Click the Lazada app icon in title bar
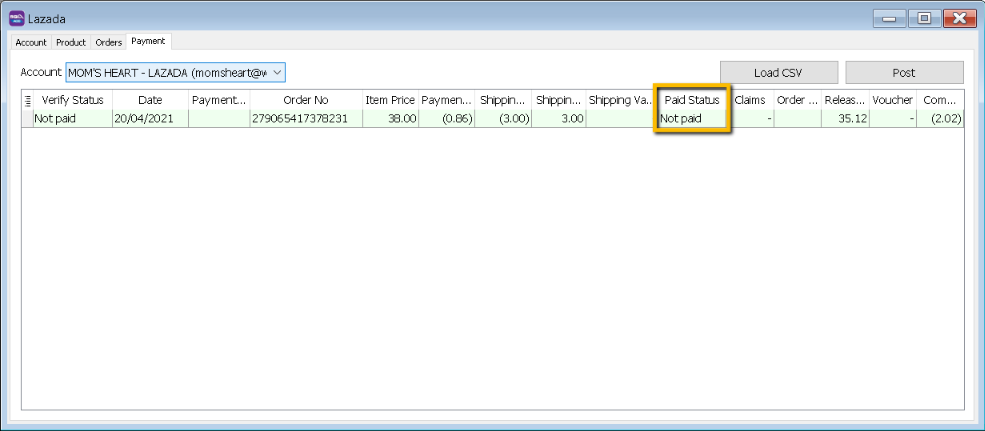The height and width of the screenshot is (431, 985). pos(16,17)
